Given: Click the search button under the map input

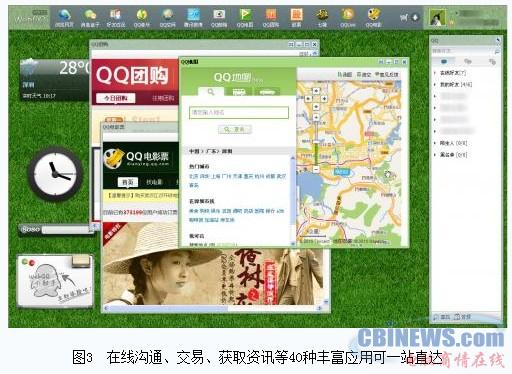Looking at the screenshot, I should pos(235,129).
